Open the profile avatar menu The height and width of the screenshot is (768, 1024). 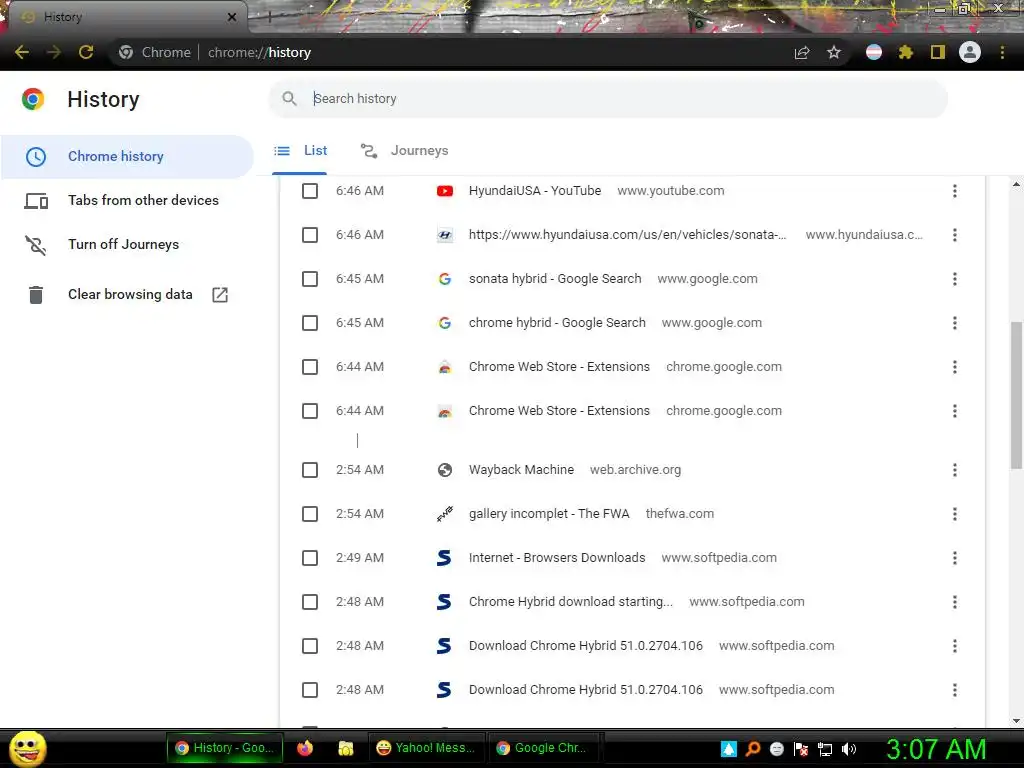[970, 52]
